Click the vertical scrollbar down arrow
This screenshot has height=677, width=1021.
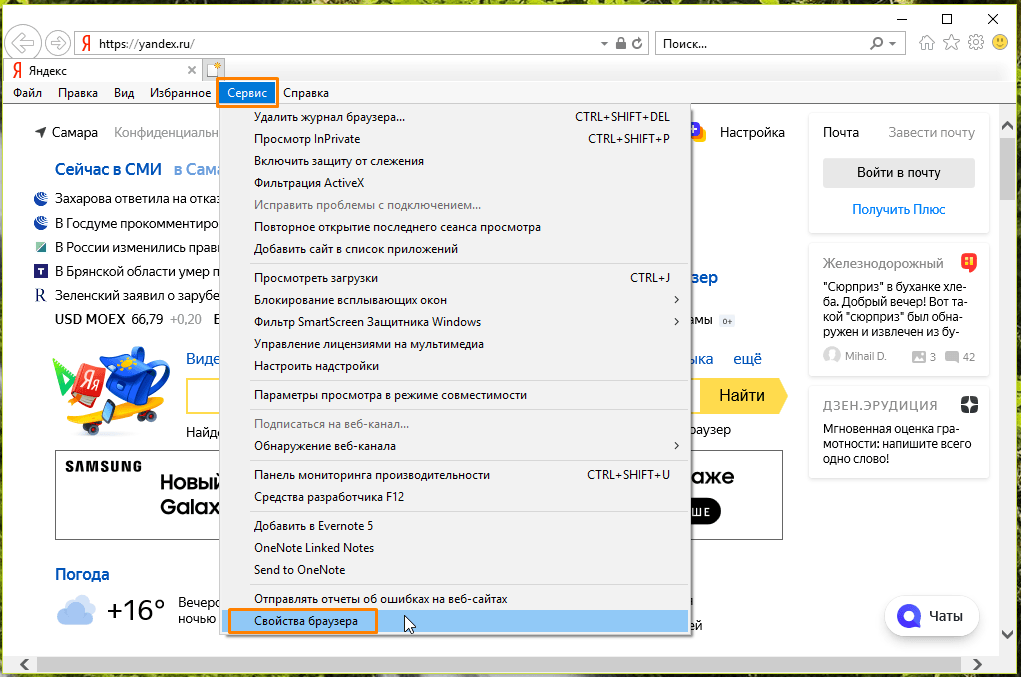click(1007, 634)
